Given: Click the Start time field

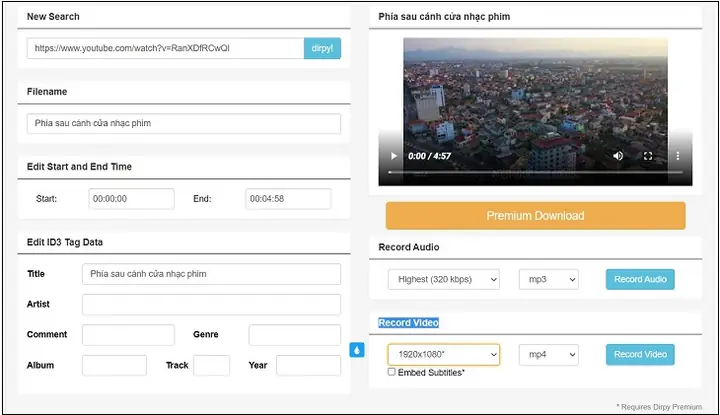Looking at the screenshot, I should tap(131, 199).
